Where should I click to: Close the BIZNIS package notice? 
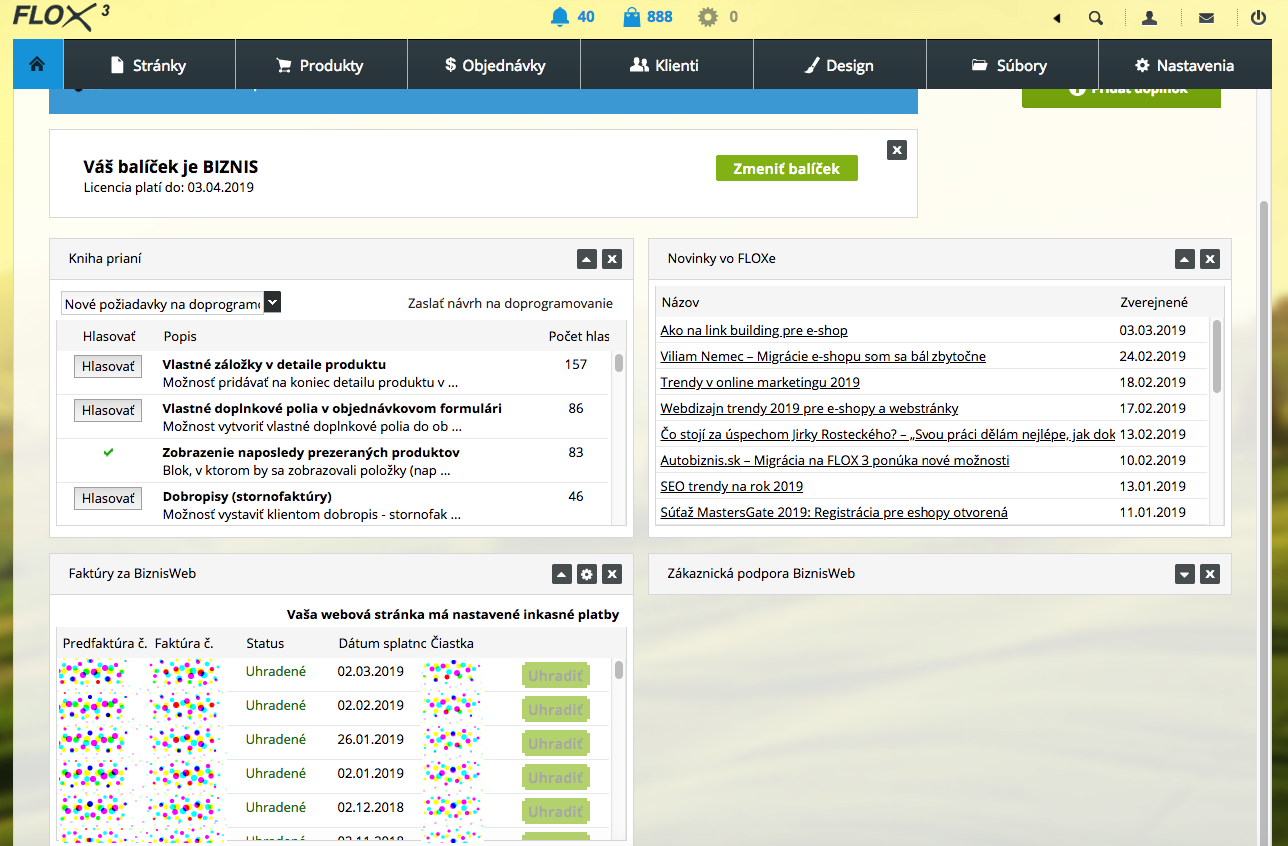(897, 150)
